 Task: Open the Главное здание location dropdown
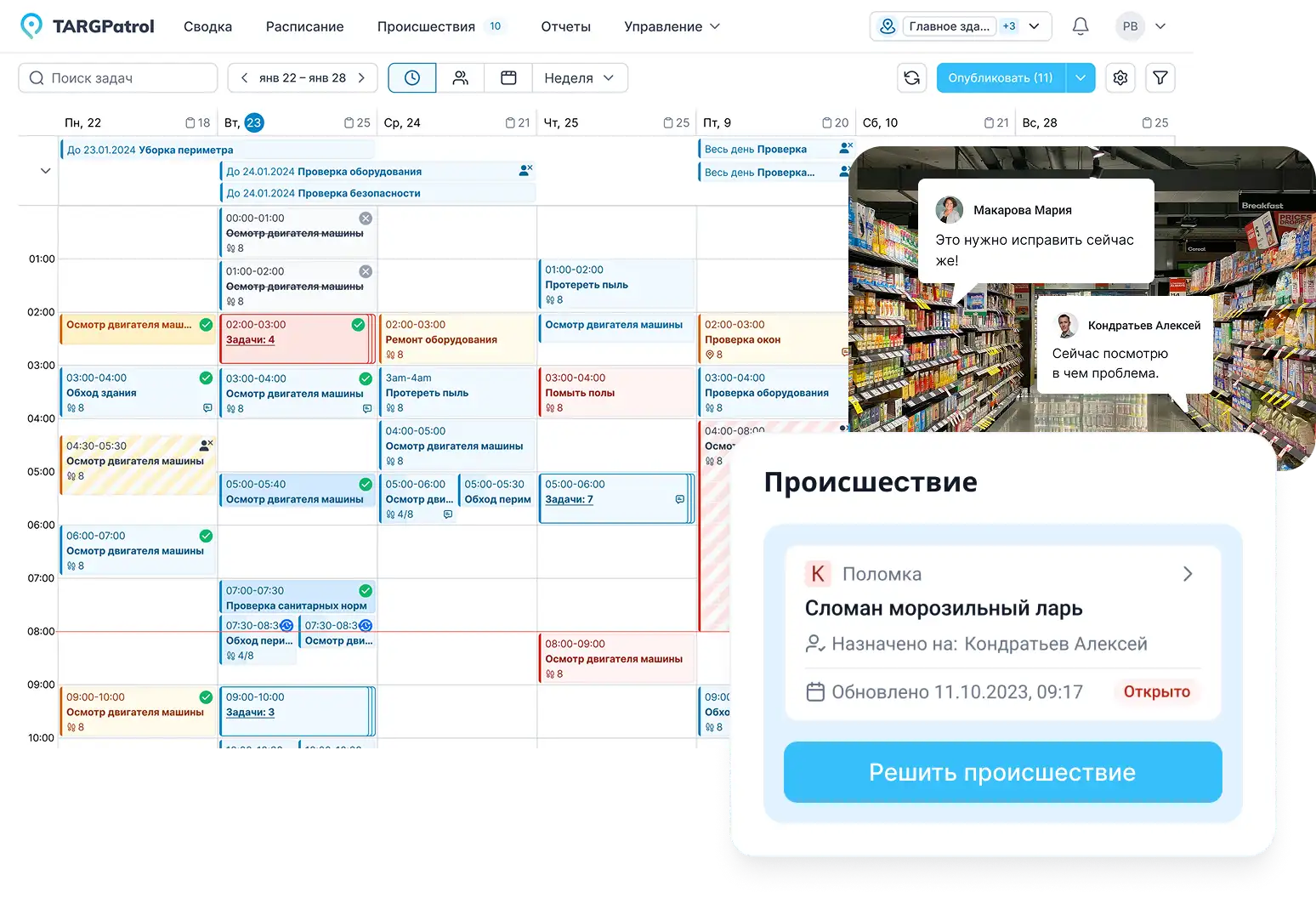(x=961, y=26)
